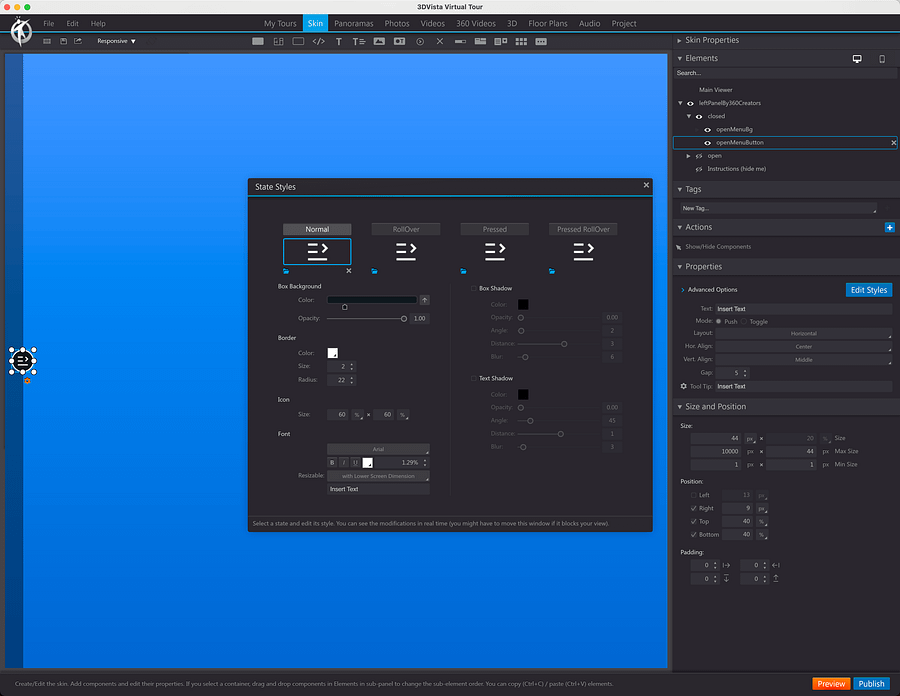Load icon file for RollOver state
The height and width of the screenshot is (696, 900).
(x=374, y=271)
